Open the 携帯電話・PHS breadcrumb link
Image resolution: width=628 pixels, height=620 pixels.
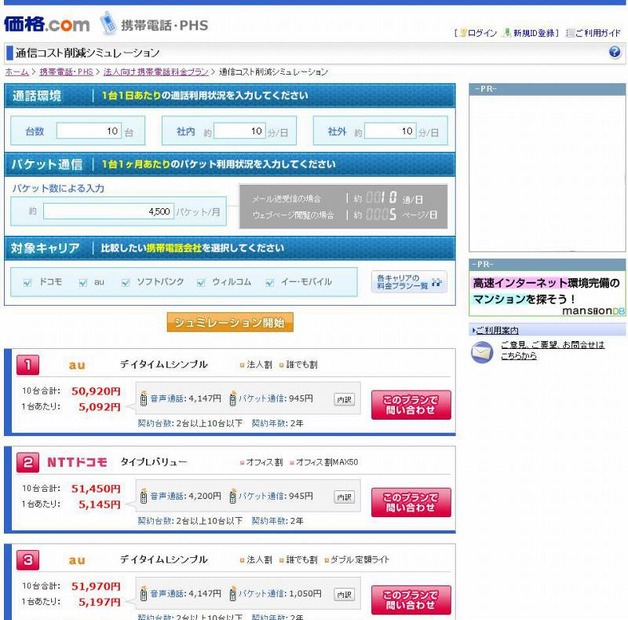pos(66,72)
